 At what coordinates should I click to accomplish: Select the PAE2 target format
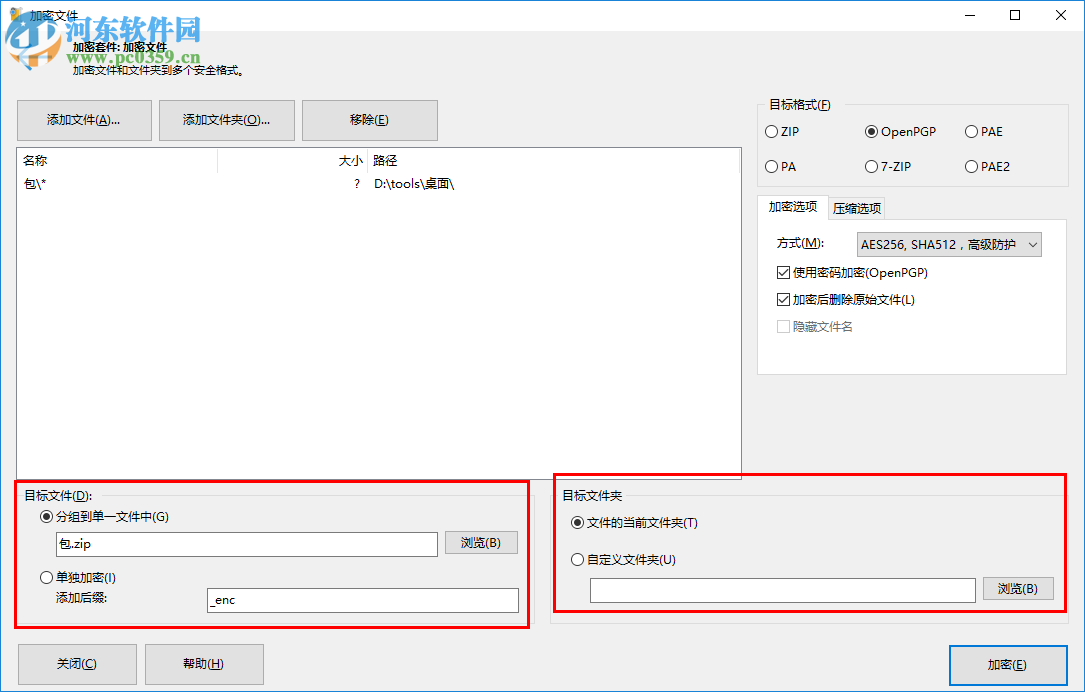(971, 166)
